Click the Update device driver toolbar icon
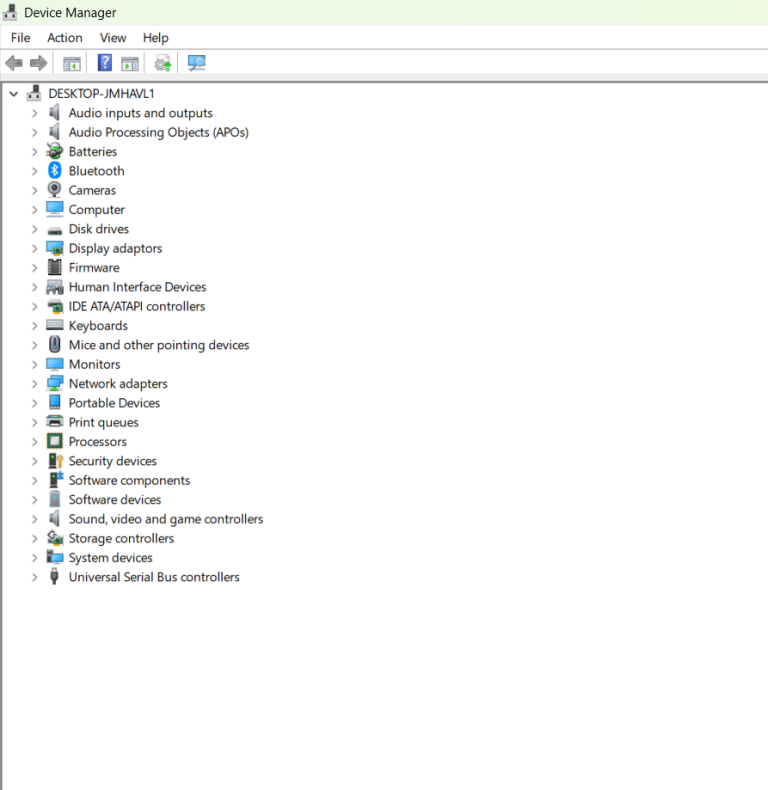This screenshot has width=768, height=790. 162,63
